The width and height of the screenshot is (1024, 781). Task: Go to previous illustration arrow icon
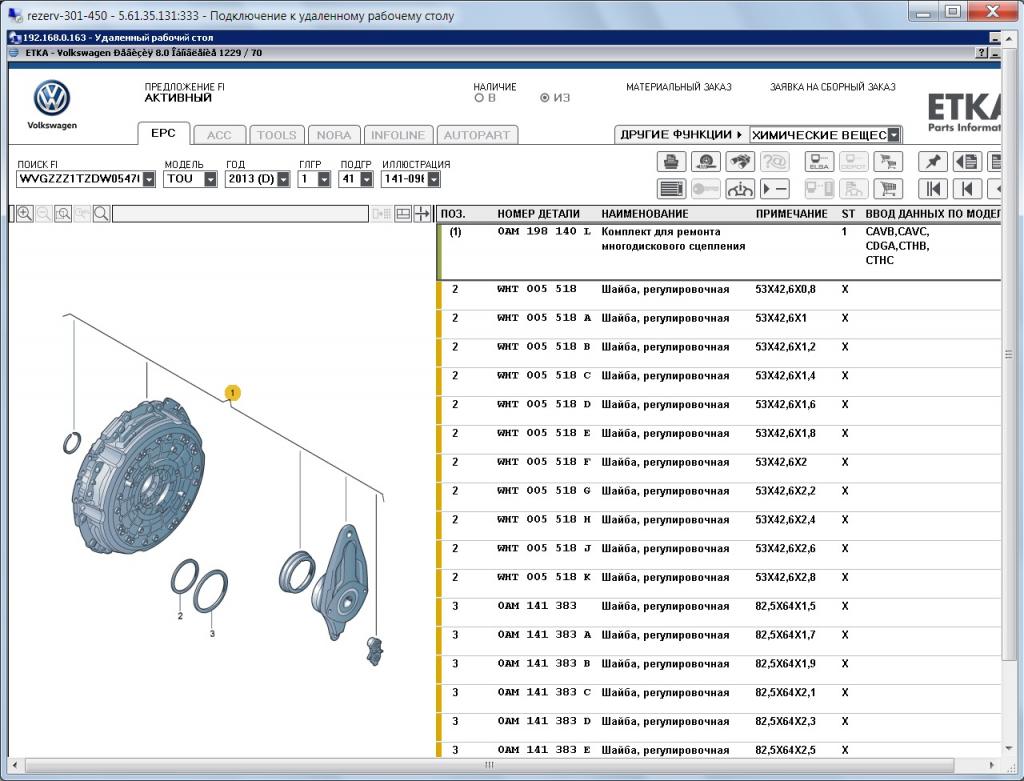pos(967,189)
